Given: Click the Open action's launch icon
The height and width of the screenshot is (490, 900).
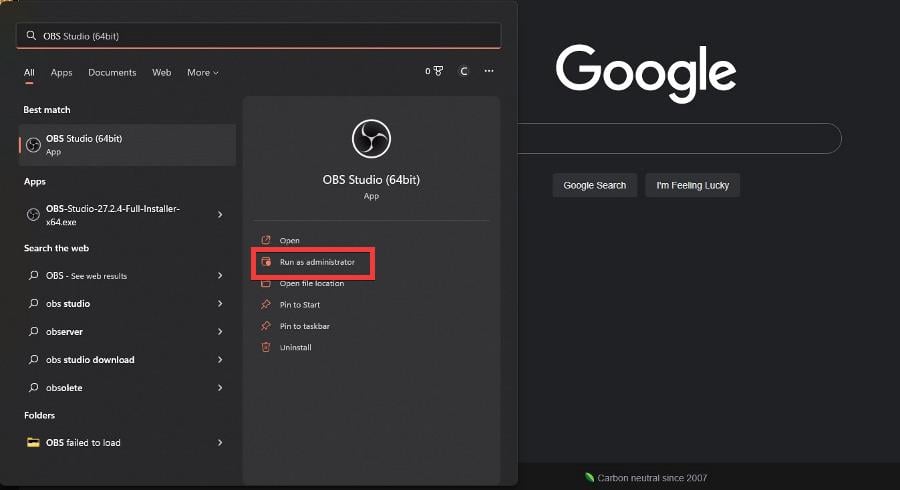Looking at the screenshot, I should coord(266,240).
